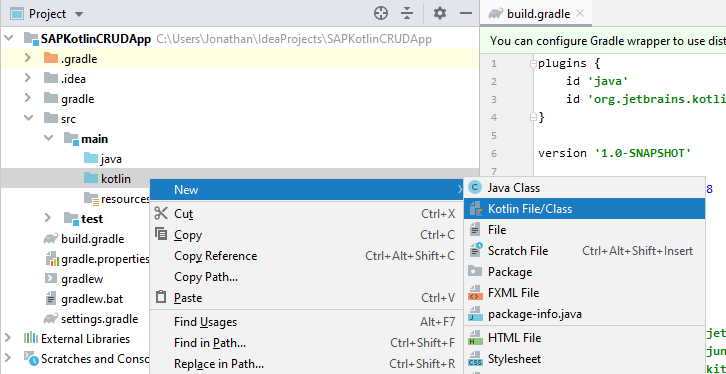
Task: Open Project panel settings gear
Action: 439,13
